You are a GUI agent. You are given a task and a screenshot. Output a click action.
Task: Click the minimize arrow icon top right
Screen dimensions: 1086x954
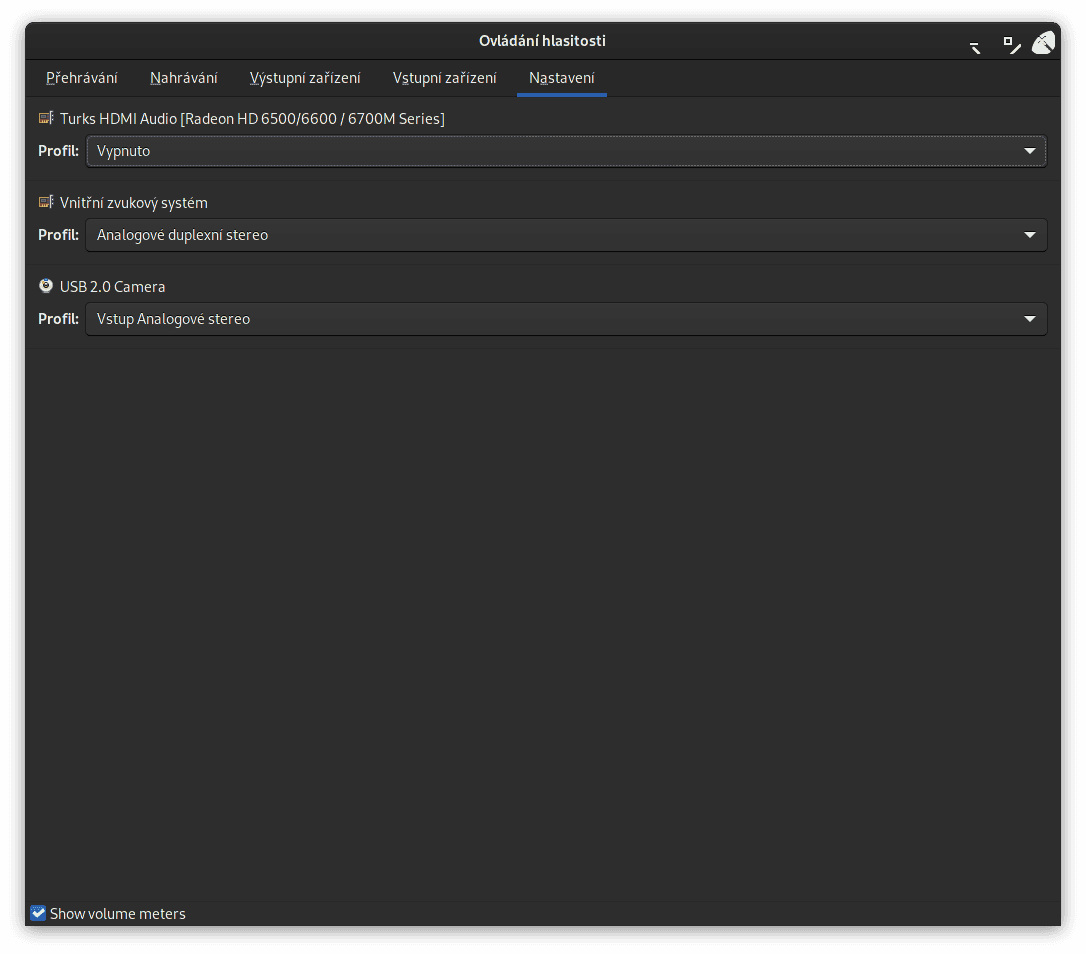[x=974, y=46]
